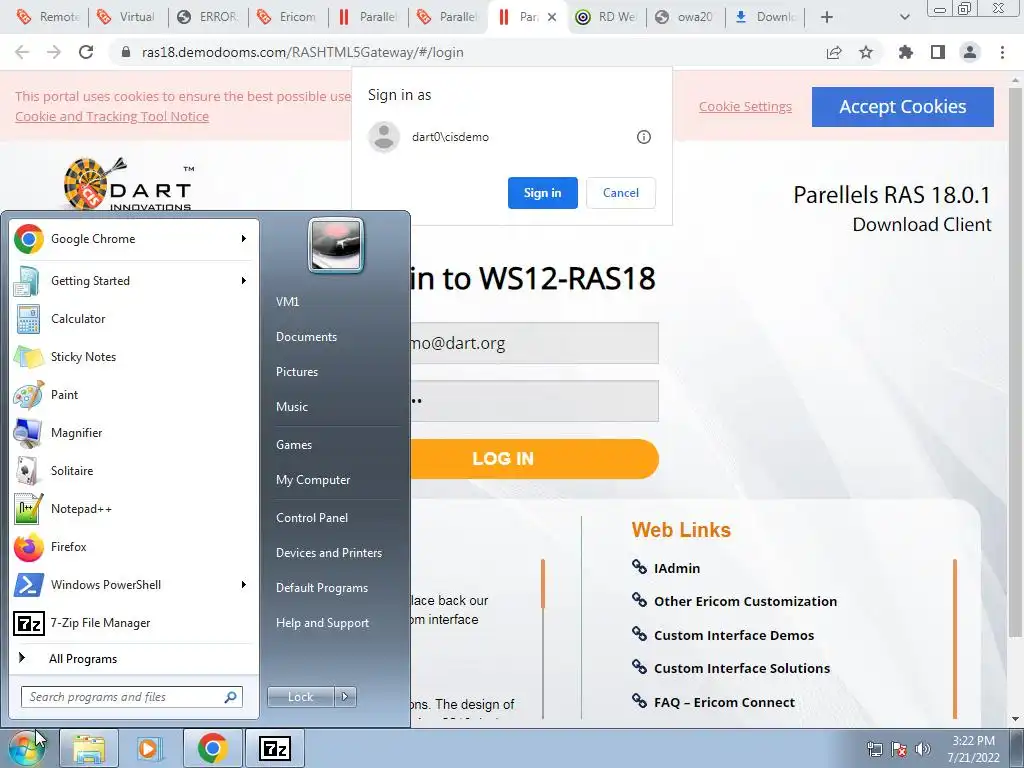Open Documents from the Start menu
The image size is (1024, 768).
tap(306, 337)
